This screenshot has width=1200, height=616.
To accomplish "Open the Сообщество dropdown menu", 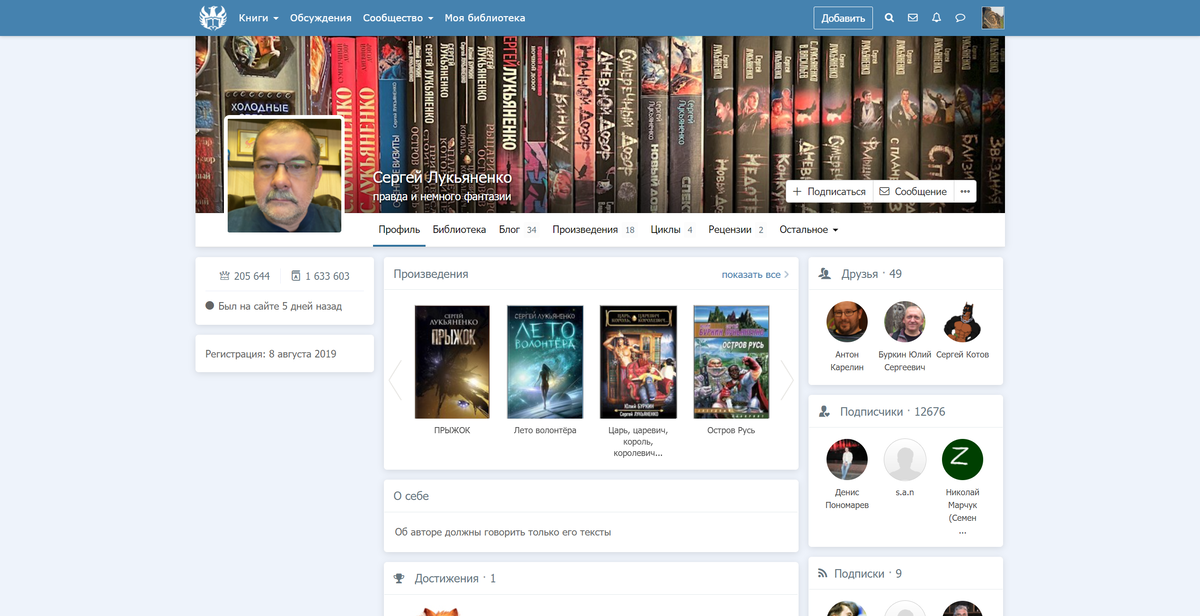I will [398, 18].
